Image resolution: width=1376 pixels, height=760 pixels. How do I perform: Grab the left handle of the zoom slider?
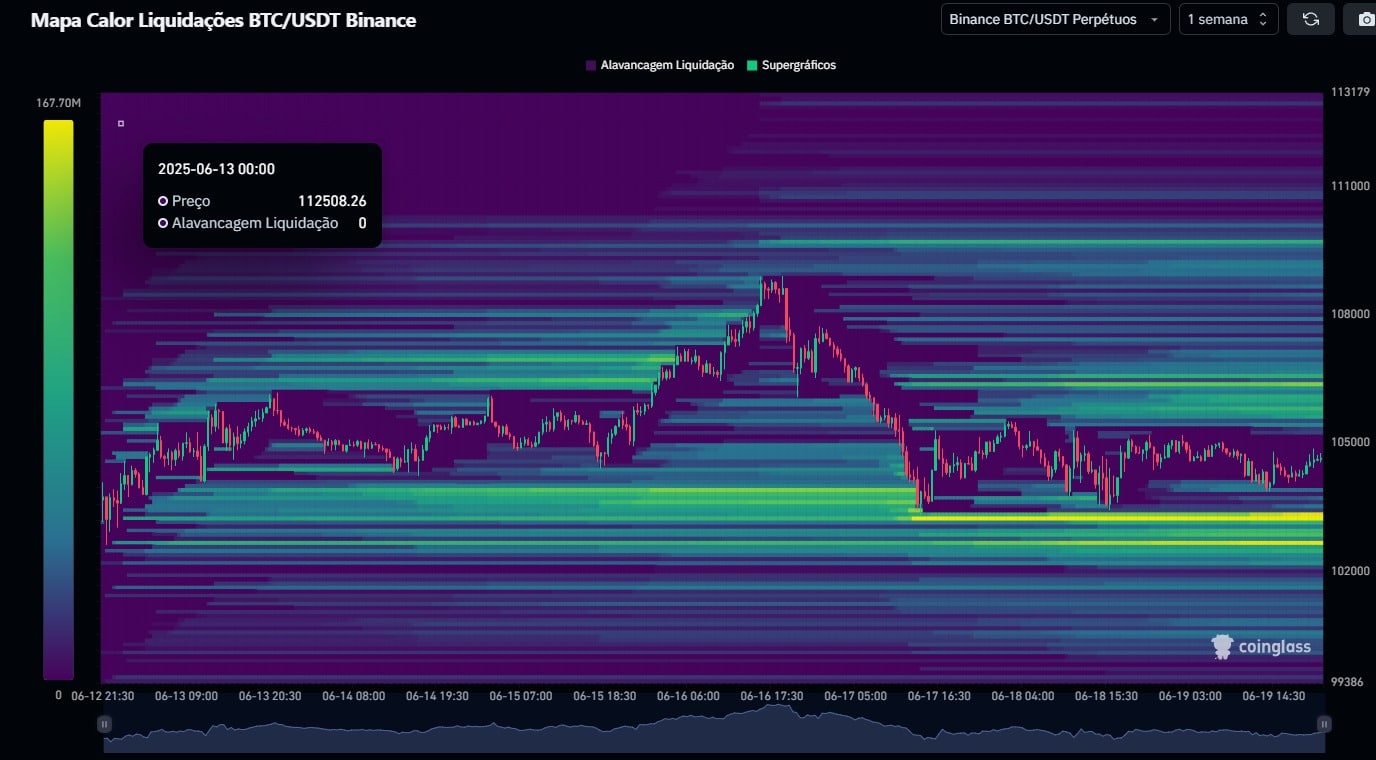[x=104, y=724]
